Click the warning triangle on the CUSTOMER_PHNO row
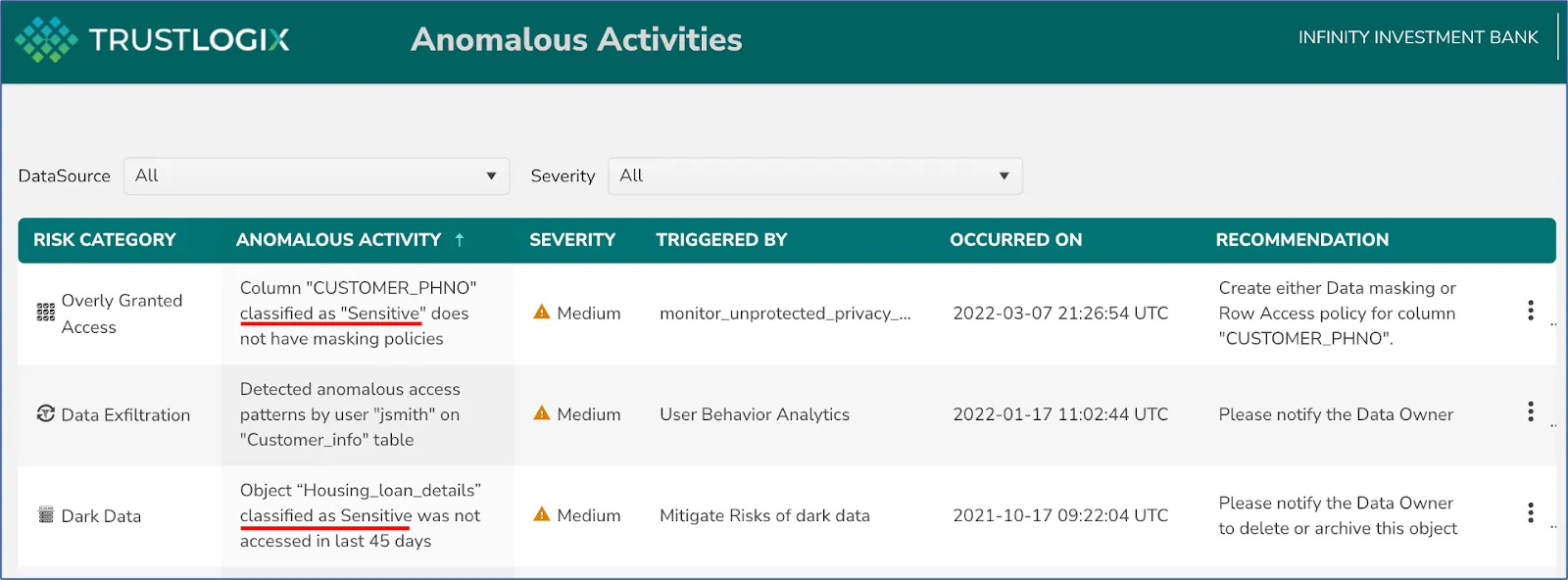The image size is (1568, 580). point(542,313)
